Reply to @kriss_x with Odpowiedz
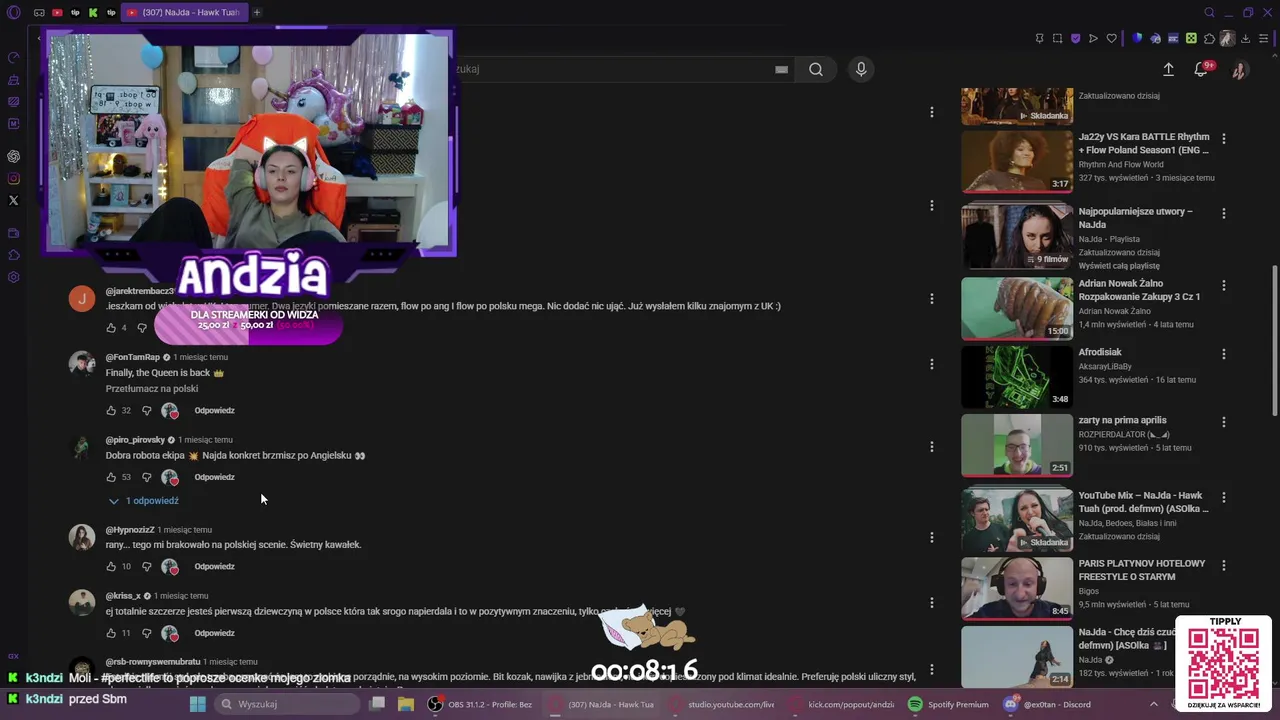Image resolution: width=1280 pixels, height=720 pixels. point(214,633)
